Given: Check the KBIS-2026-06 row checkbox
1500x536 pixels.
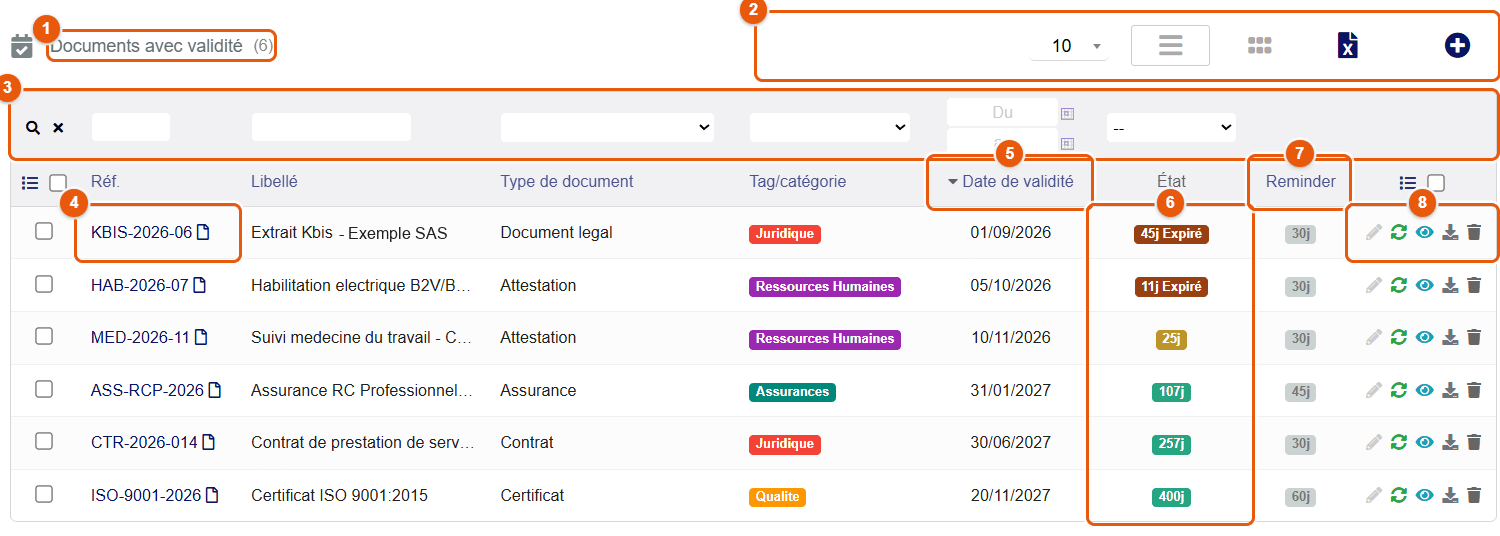Looking at the screenshot, I should [44, 231].
